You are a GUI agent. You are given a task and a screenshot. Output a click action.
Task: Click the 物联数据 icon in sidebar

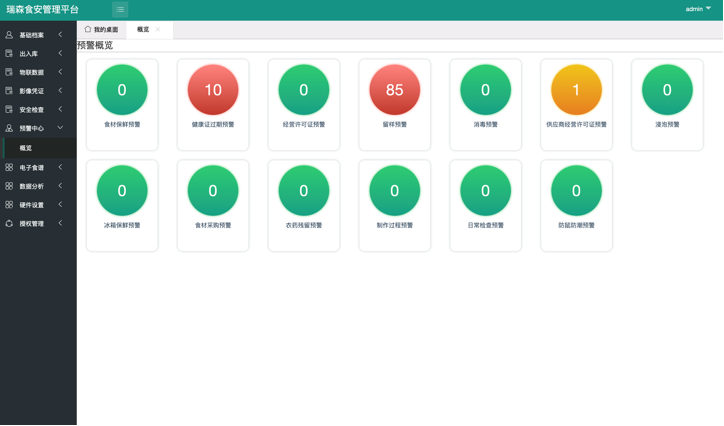(x=9, y=72)
